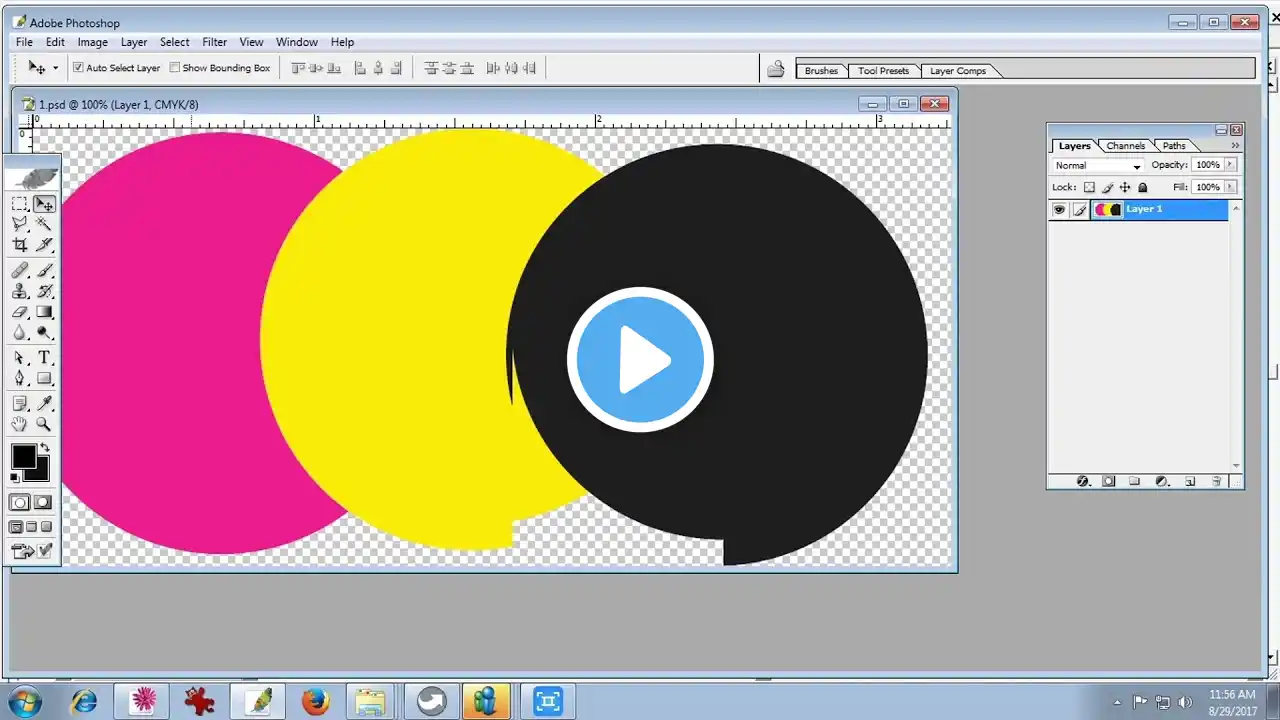Create a new layer from Layers panel
Screen dimensions: 1280x720
coord(1190,481)
